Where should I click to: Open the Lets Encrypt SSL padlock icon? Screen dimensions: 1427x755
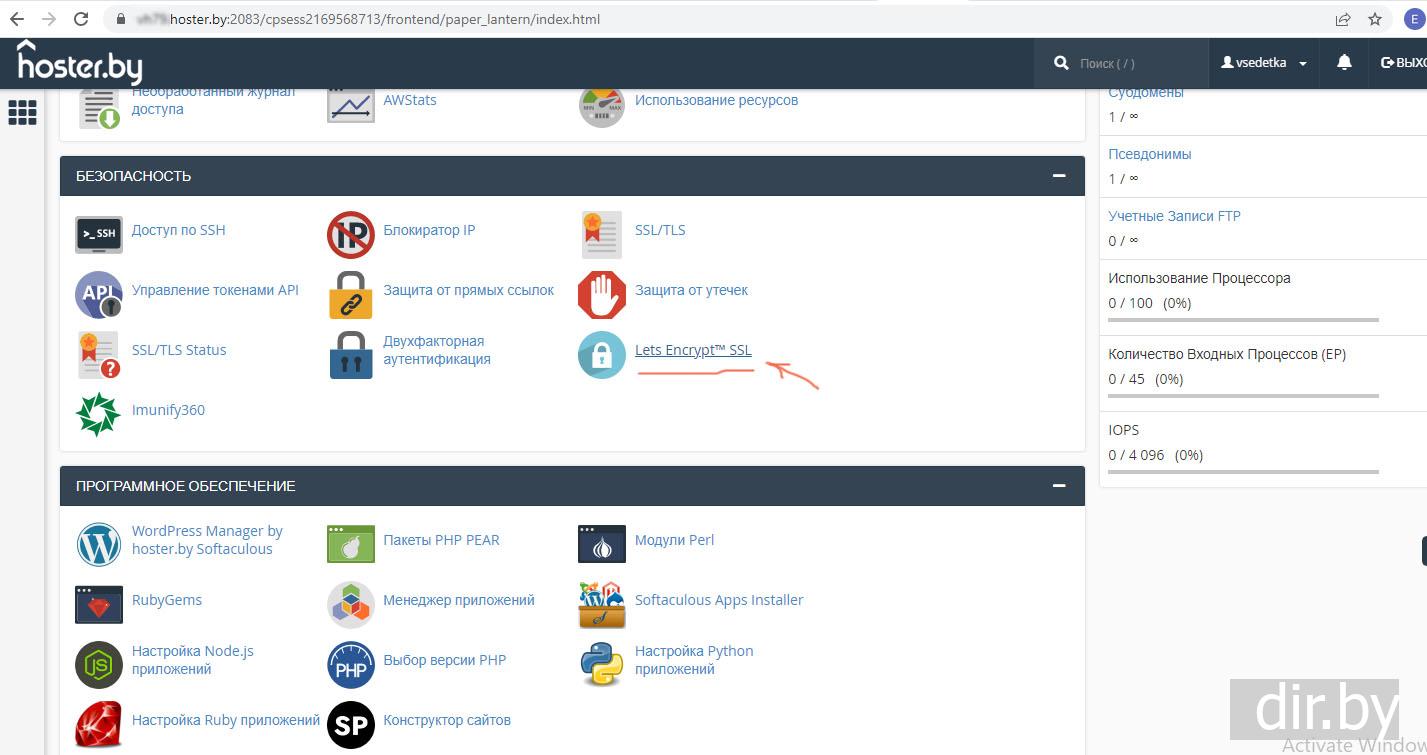point(601,354)
